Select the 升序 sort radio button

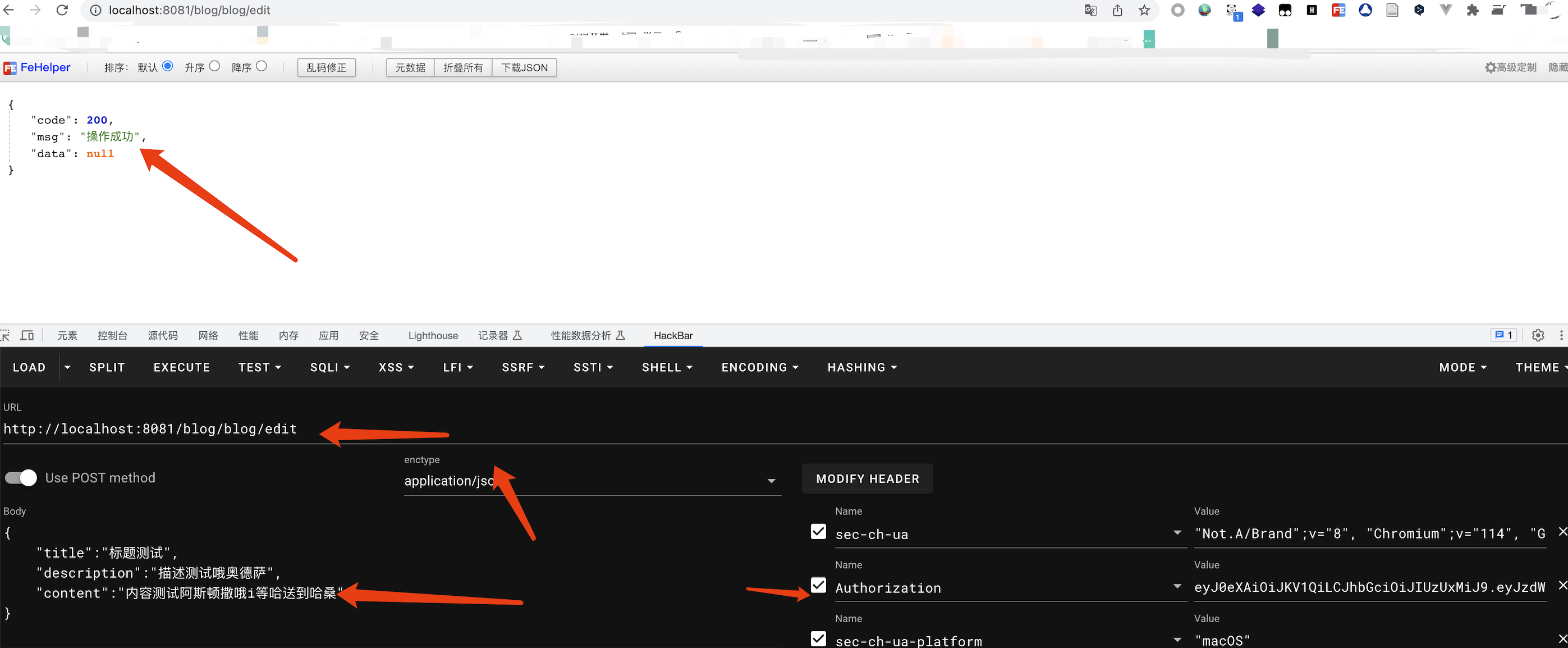pyautogui.click(x=214, y=66)
